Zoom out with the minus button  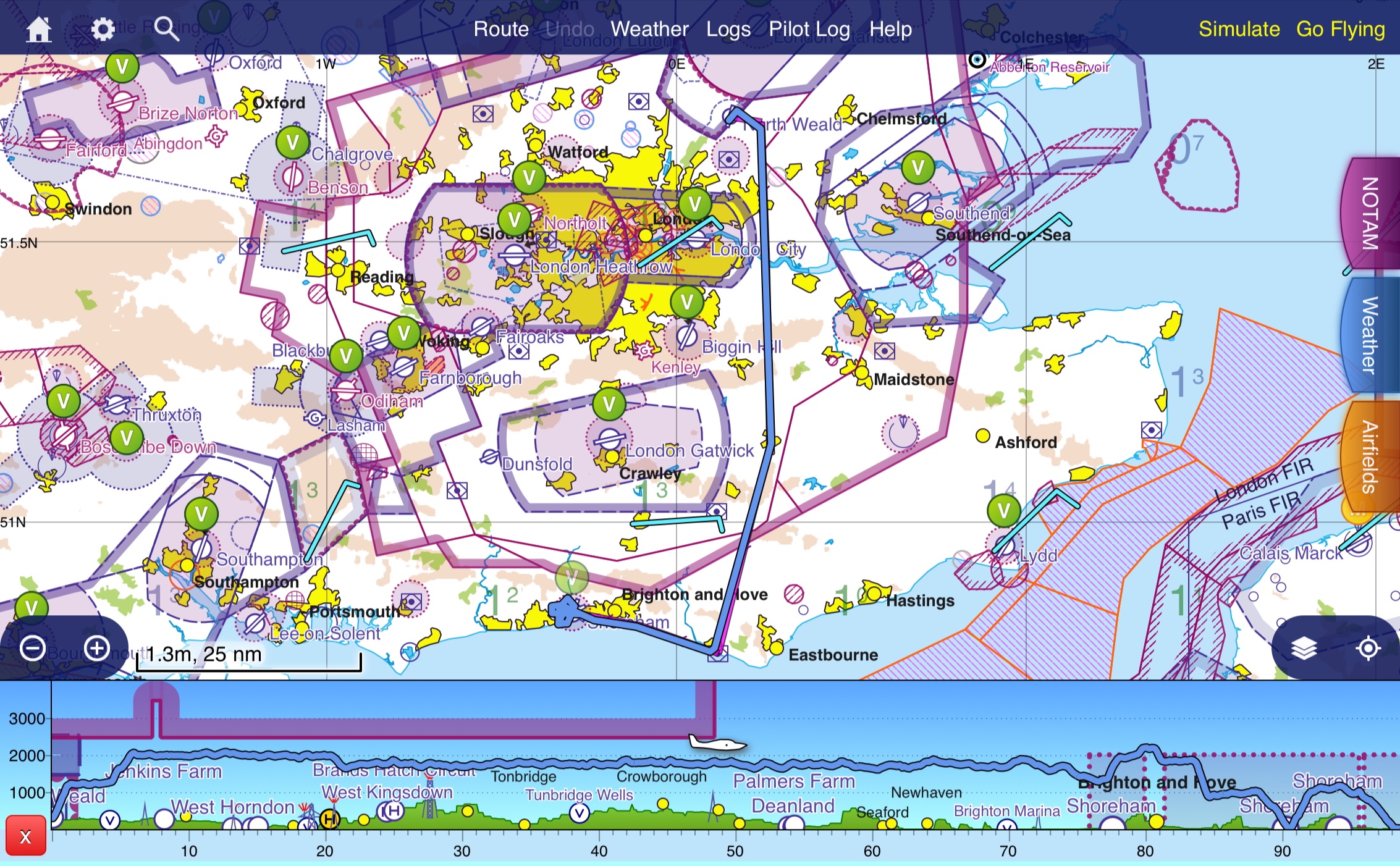pyautogui.click(x=33, y=649)
